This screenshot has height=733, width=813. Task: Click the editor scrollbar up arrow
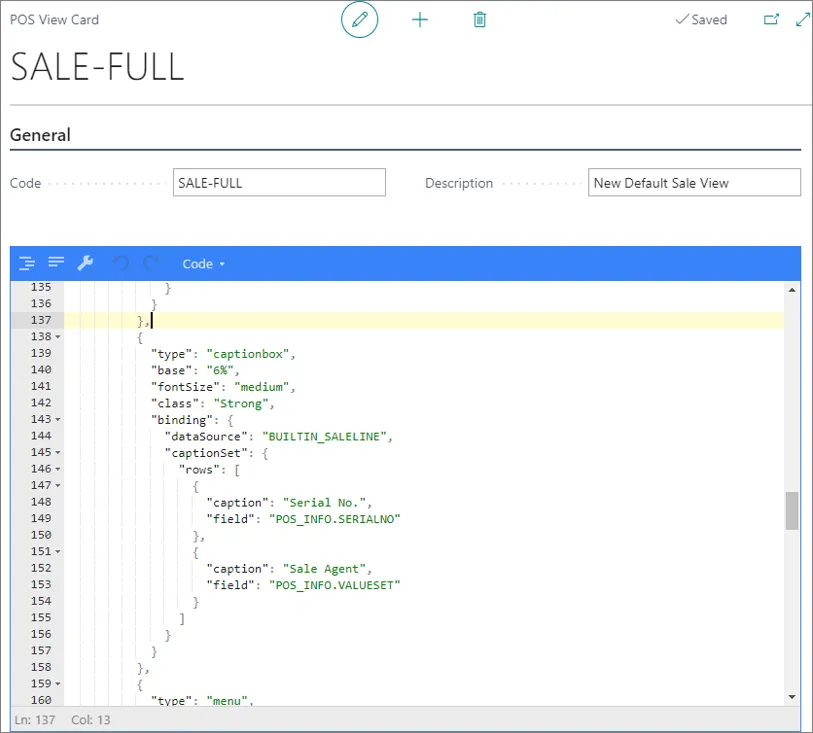[792, 290]
